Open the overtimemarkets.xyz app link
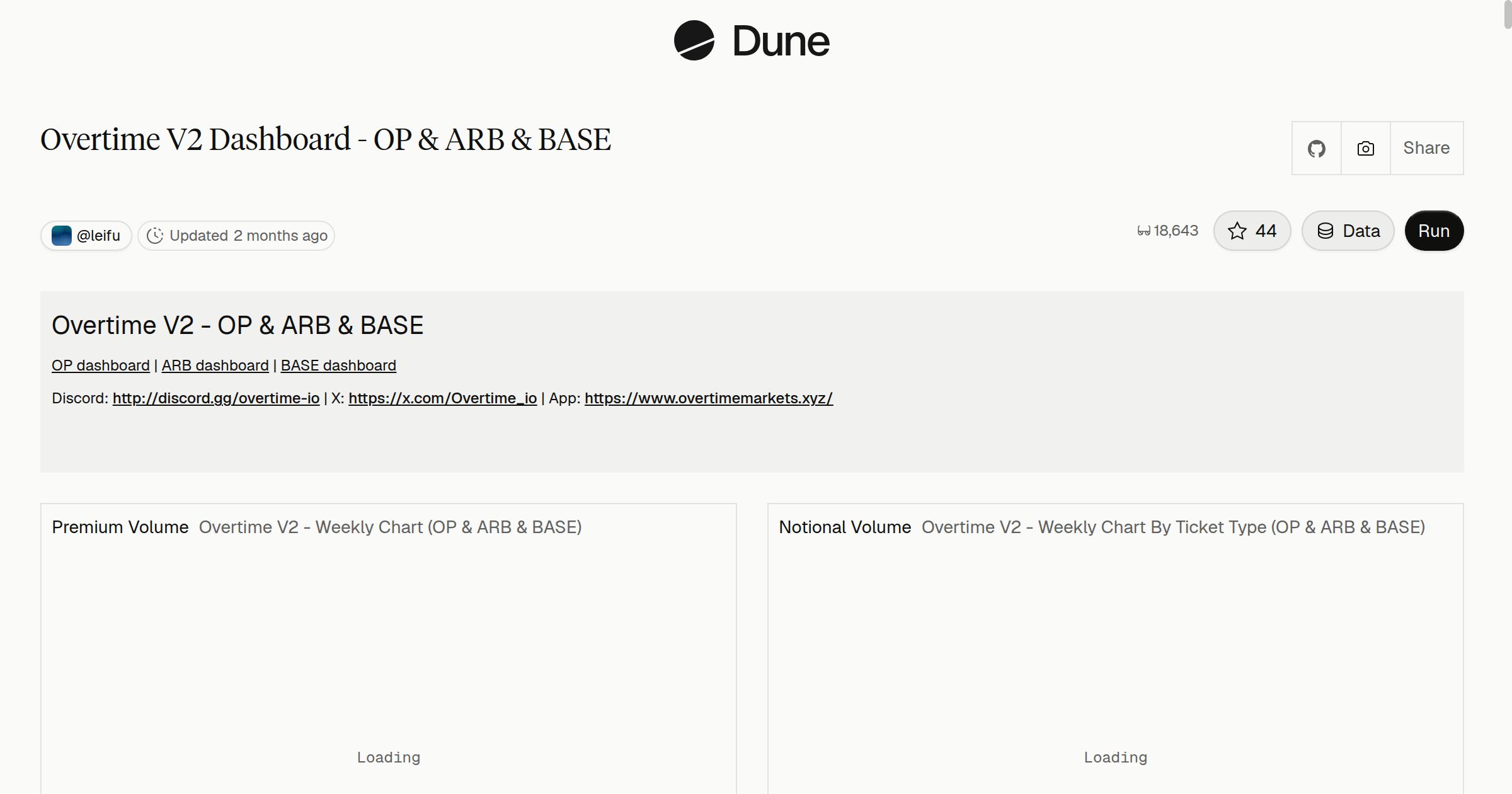The height and width of the screenshot is (794, 1512). [709, 398]
